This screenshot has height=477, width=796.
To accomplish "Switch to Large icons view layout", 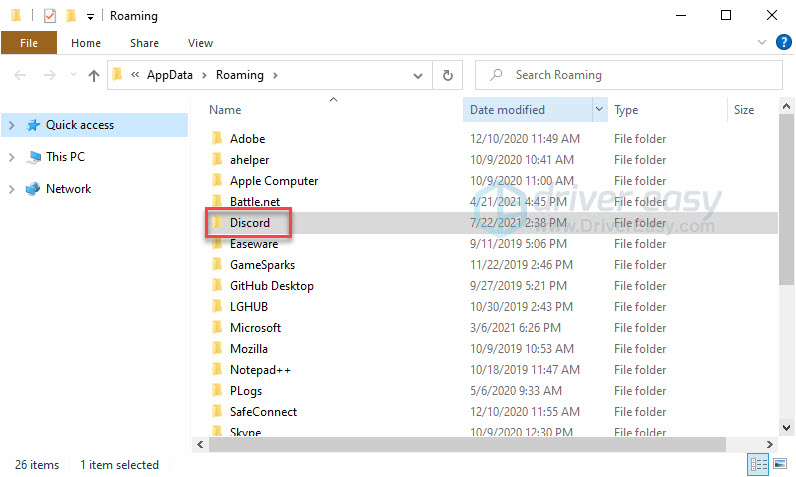I will click(x=780, y=464).
